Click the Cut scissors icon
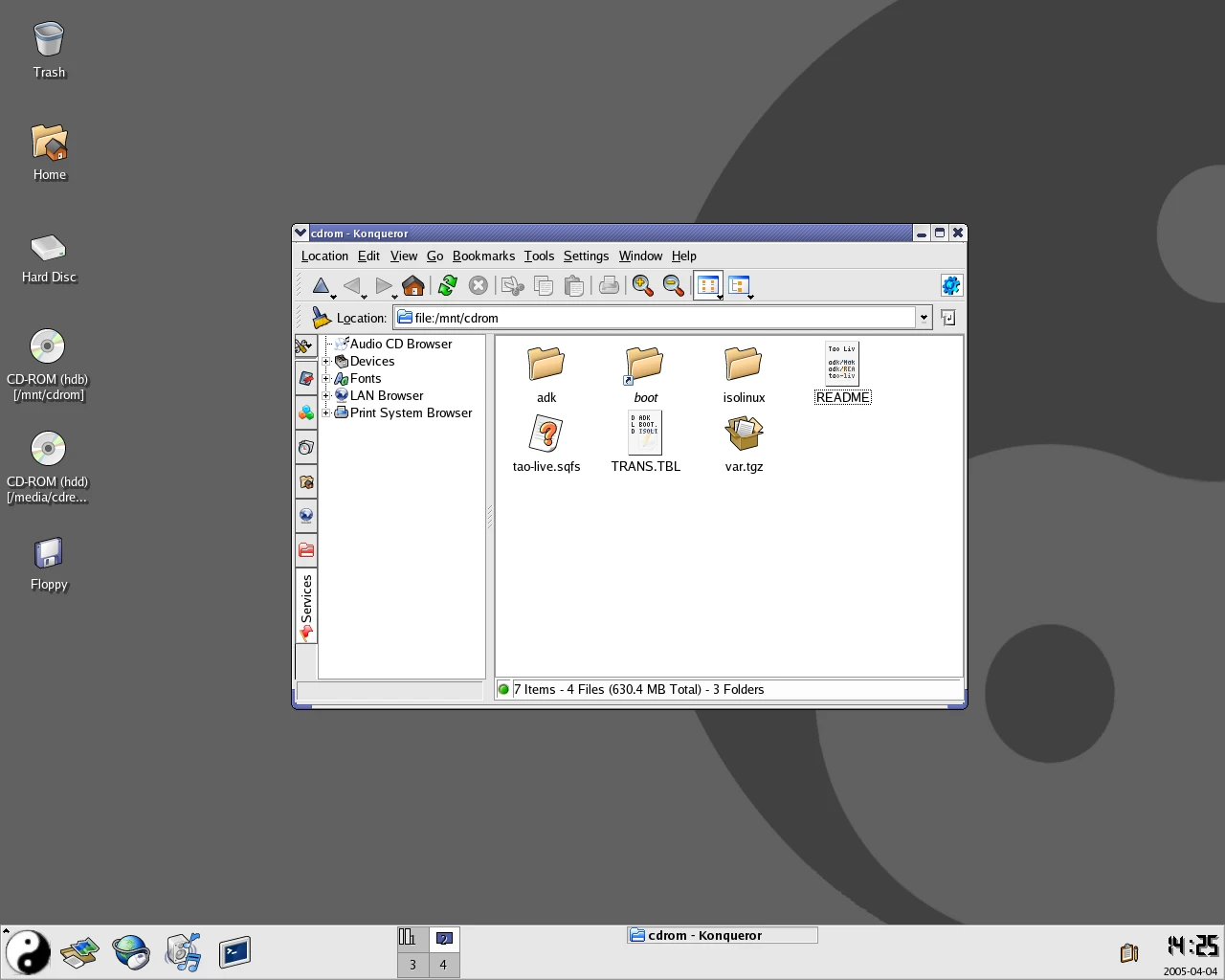Viewport: 1225px width, 980px height. (512, 285)
